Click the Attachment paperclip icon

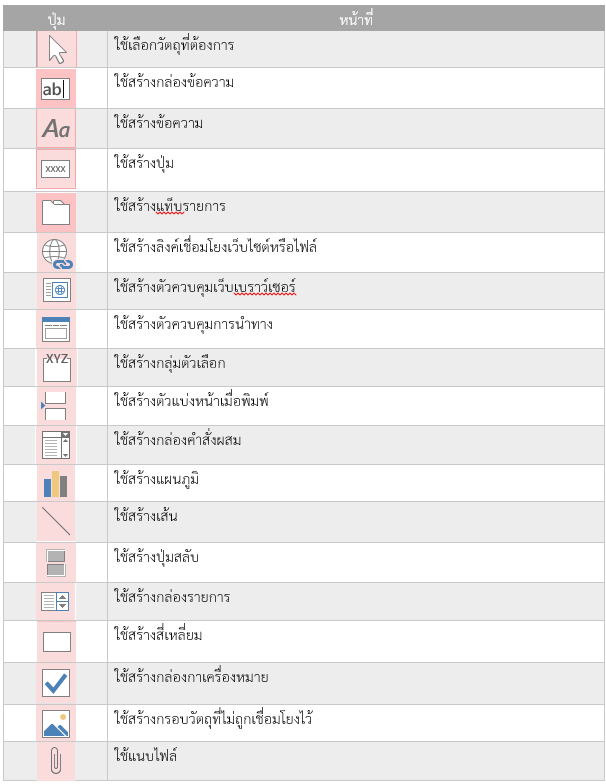(x=56, y=762)
